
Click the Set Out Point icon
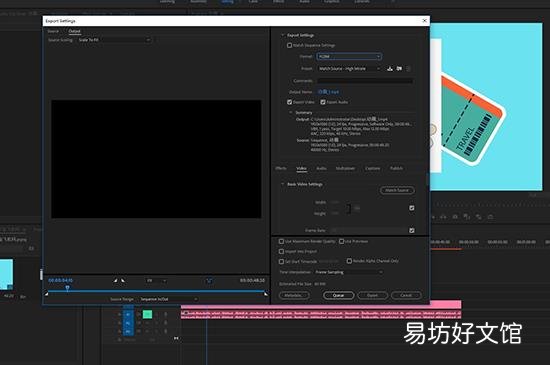(x=123, y=280)
